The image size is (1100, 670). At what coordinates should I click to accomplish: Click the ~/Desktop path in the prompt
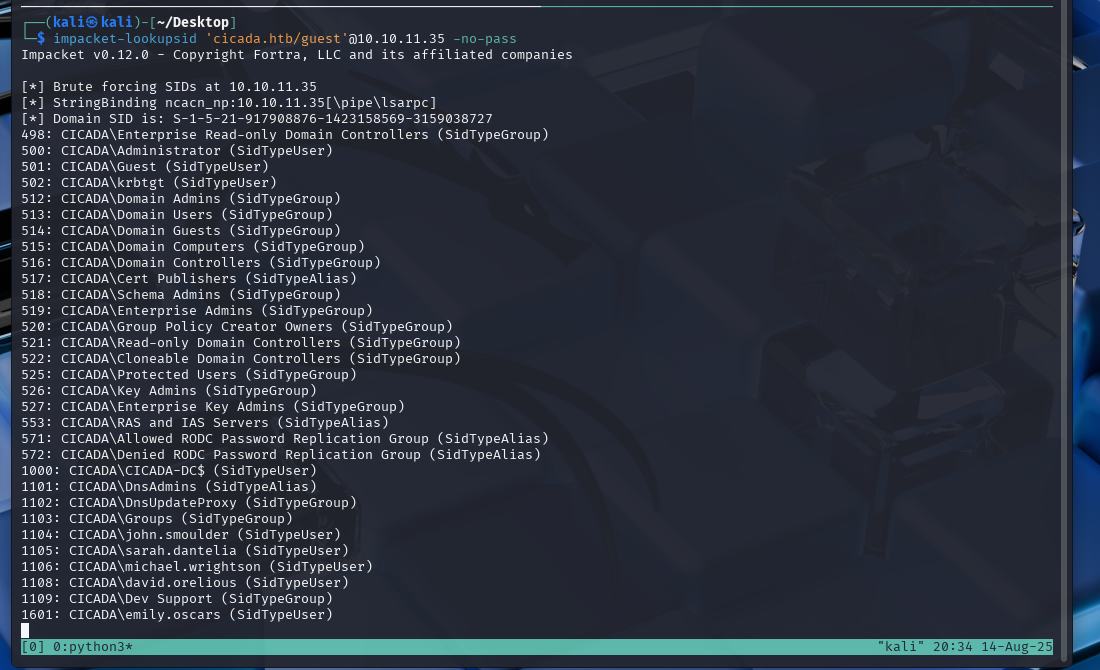click(x=193, y=22)
